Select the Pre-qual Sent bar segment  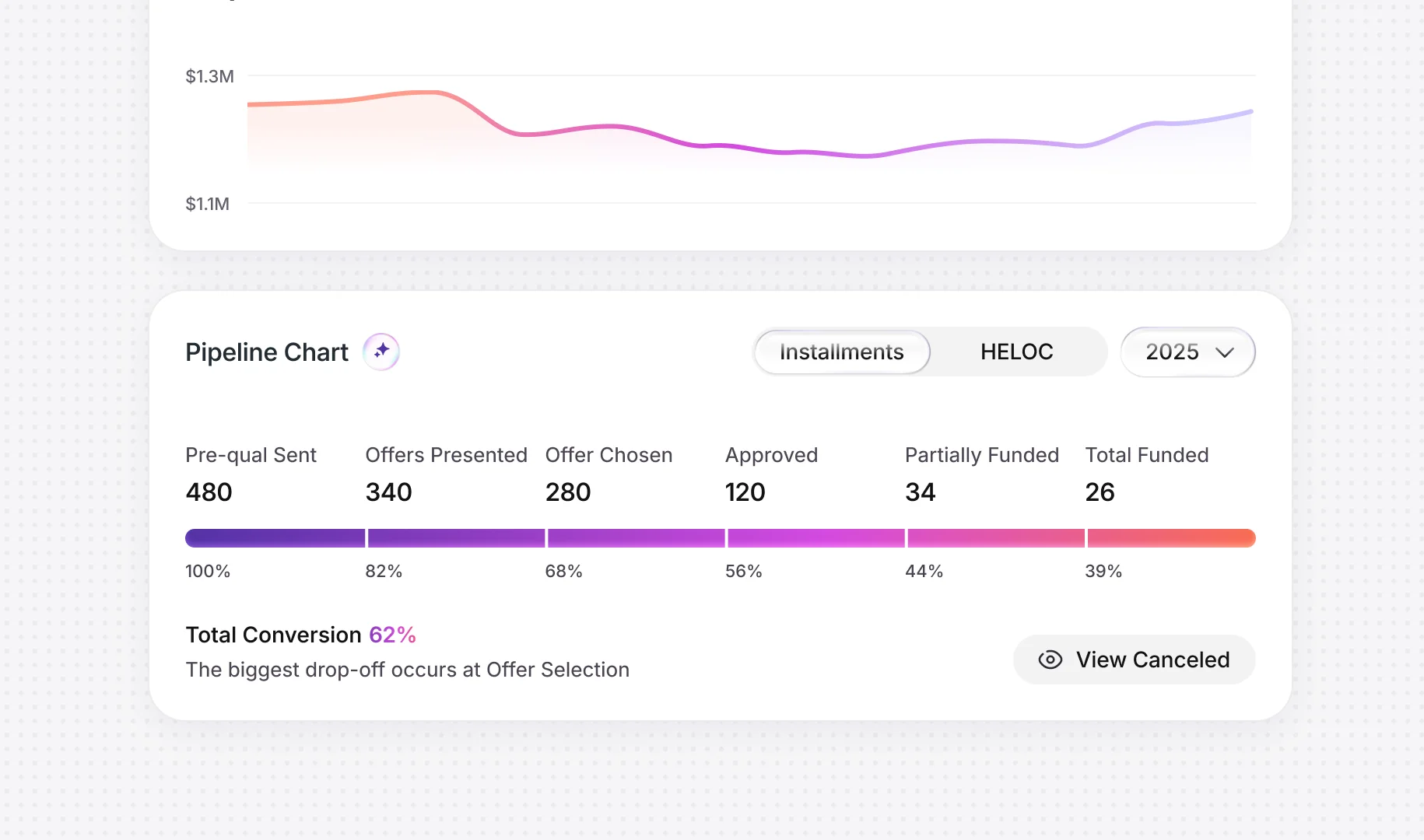click(x=275, y=538)
